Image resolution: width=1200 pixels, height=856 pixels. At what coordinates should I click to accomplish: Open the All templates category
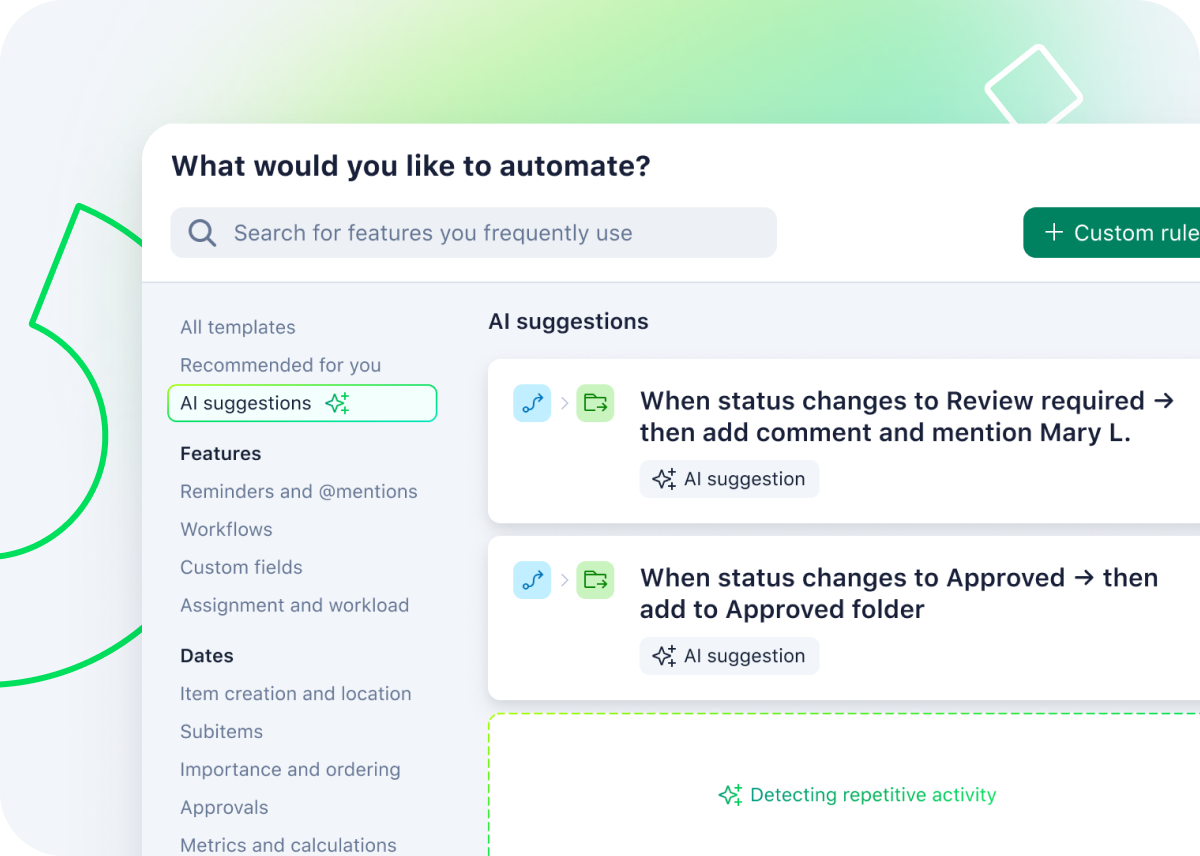(x=237, y=327)
